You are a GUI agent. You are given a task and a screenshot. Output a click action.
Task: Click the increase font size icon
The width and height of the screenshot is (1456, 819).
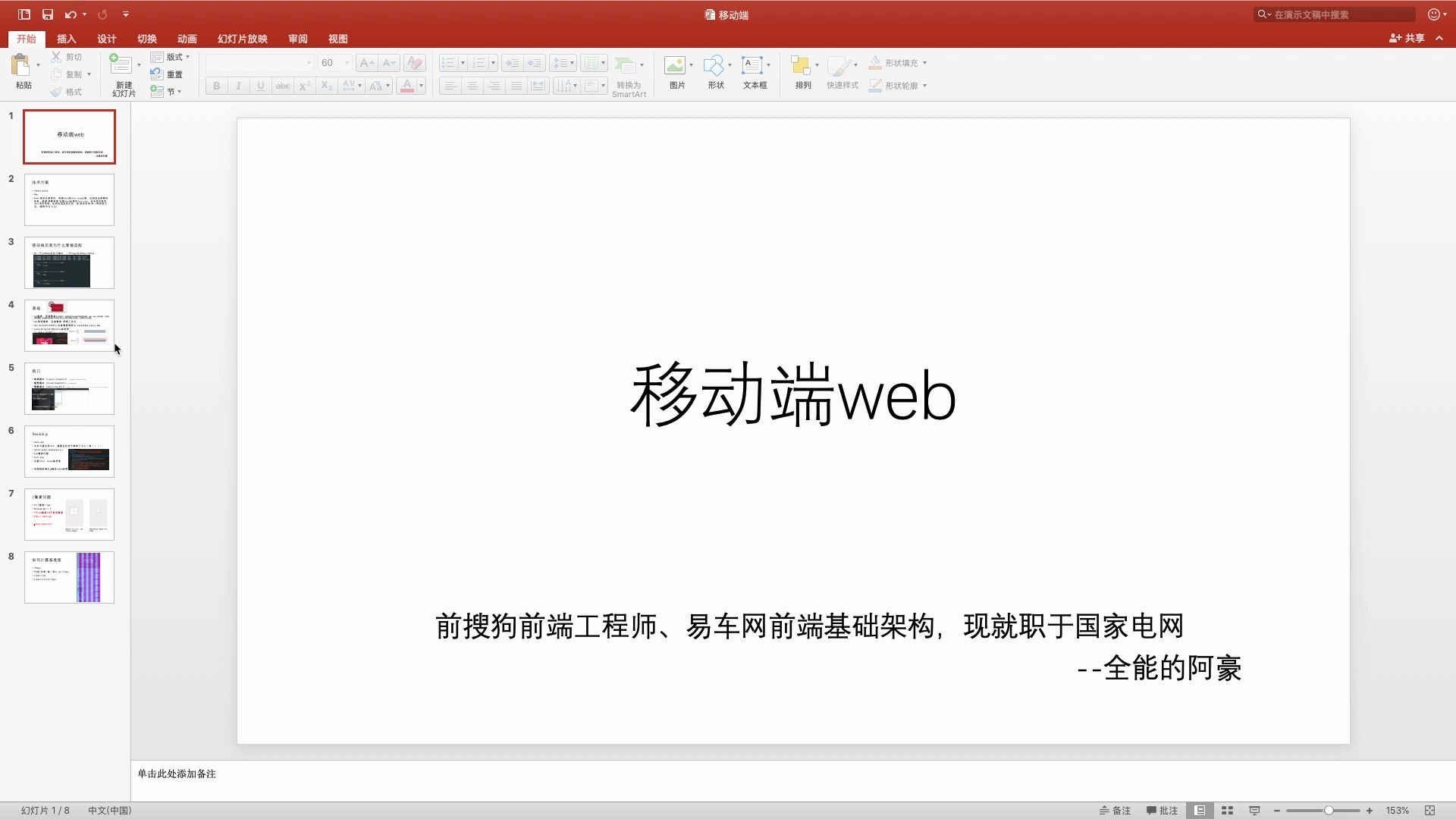[x=366, y=63]
